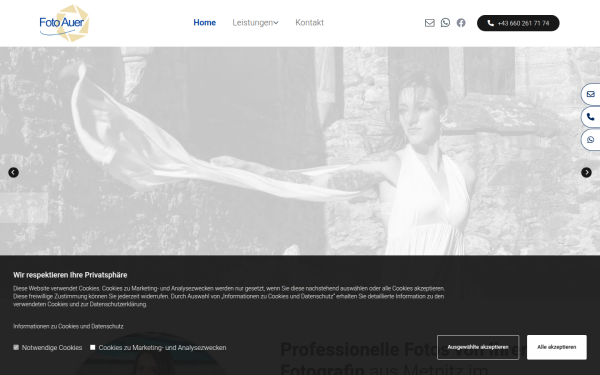Click the side floating email icon

click(590, 94)
